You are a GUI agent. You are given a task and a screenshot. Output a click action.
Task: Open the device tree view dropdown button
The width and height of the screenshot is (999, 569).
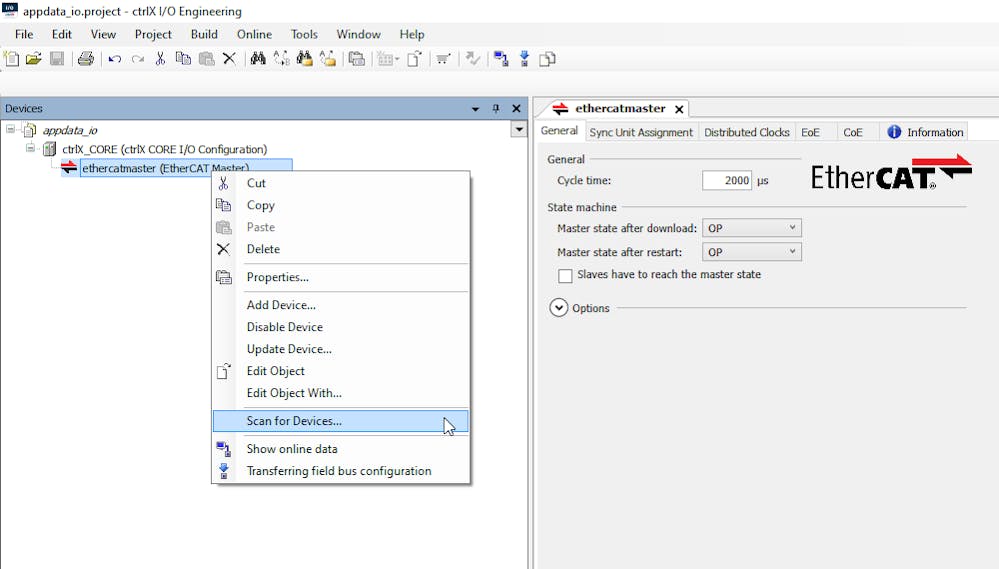click(519, 129)
